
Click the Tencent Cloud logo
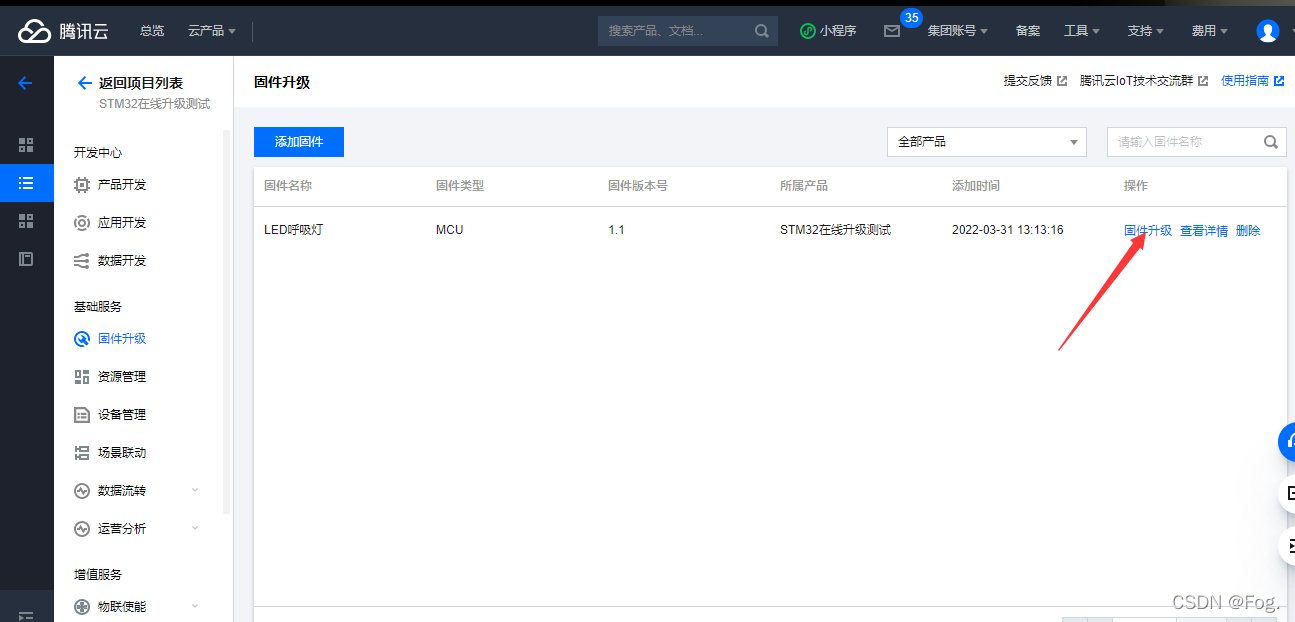[63, 31]
